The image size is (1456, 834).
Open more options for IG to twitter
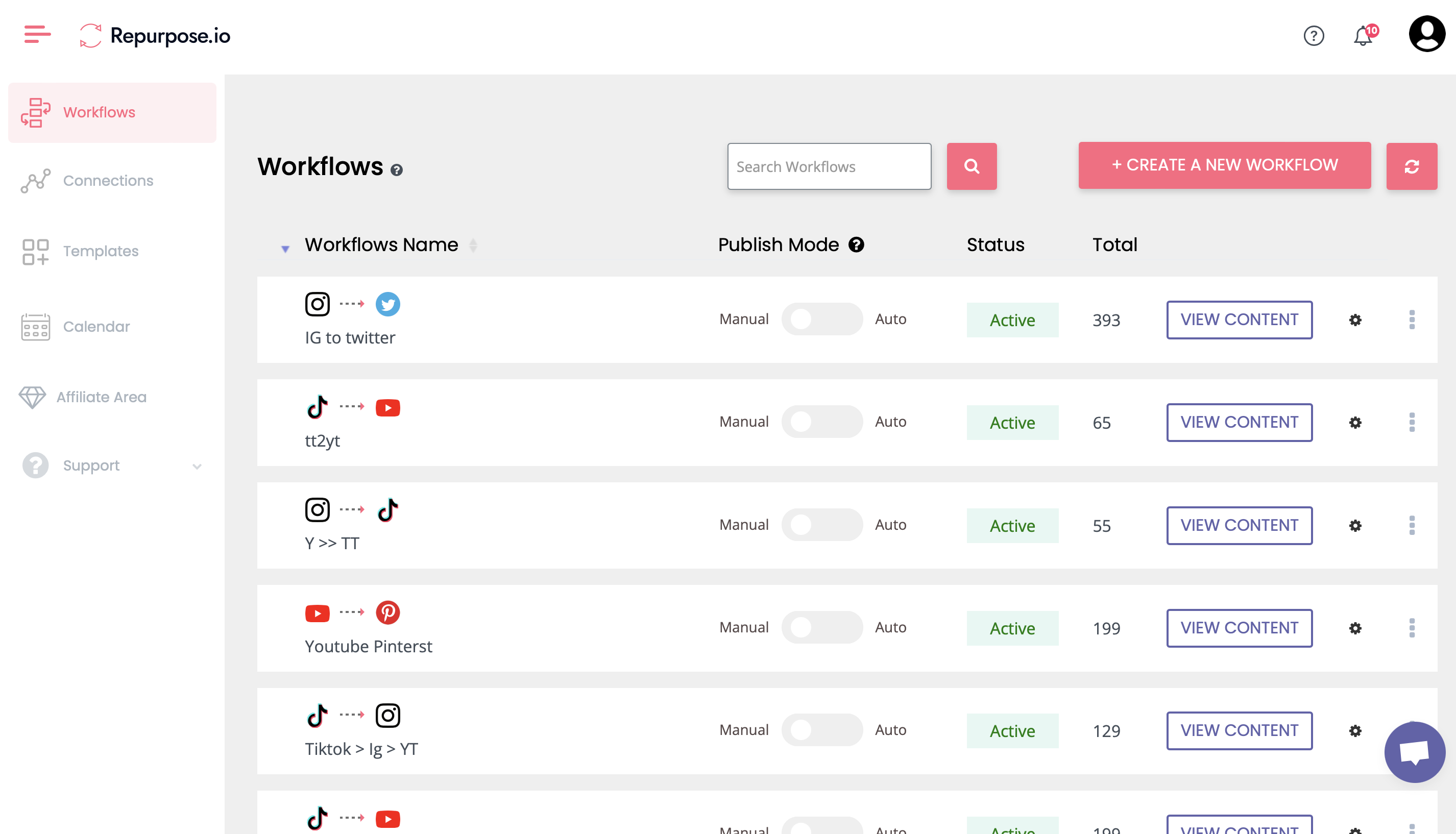click(x=1411, y=320)
